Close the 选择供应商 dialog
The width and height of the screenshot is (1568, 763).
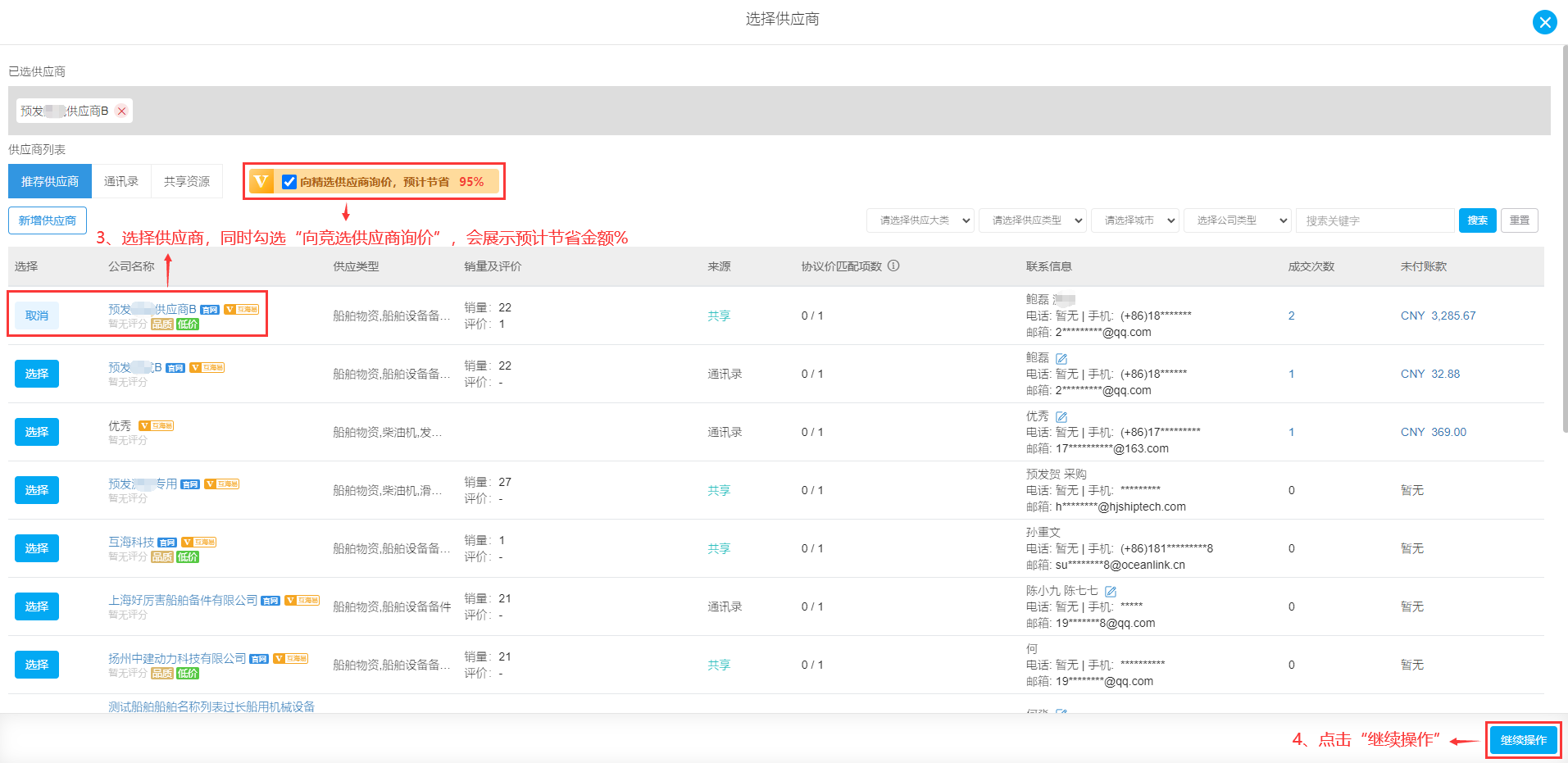coord(1545,22)
